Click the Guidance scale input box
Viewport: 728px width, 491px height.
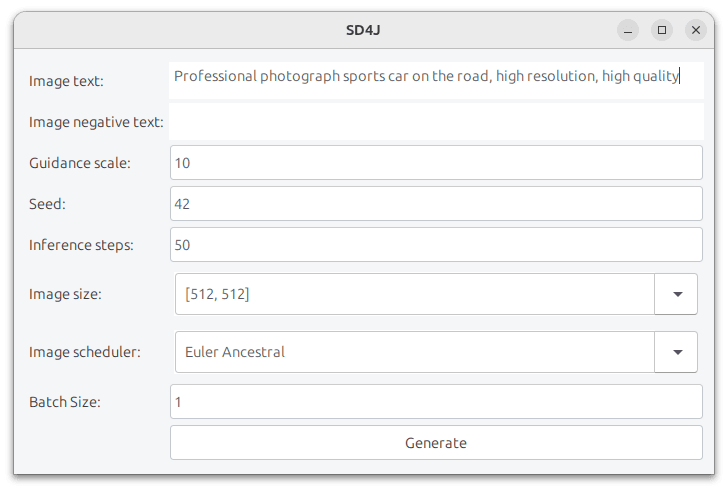click(x=436, y=162)
